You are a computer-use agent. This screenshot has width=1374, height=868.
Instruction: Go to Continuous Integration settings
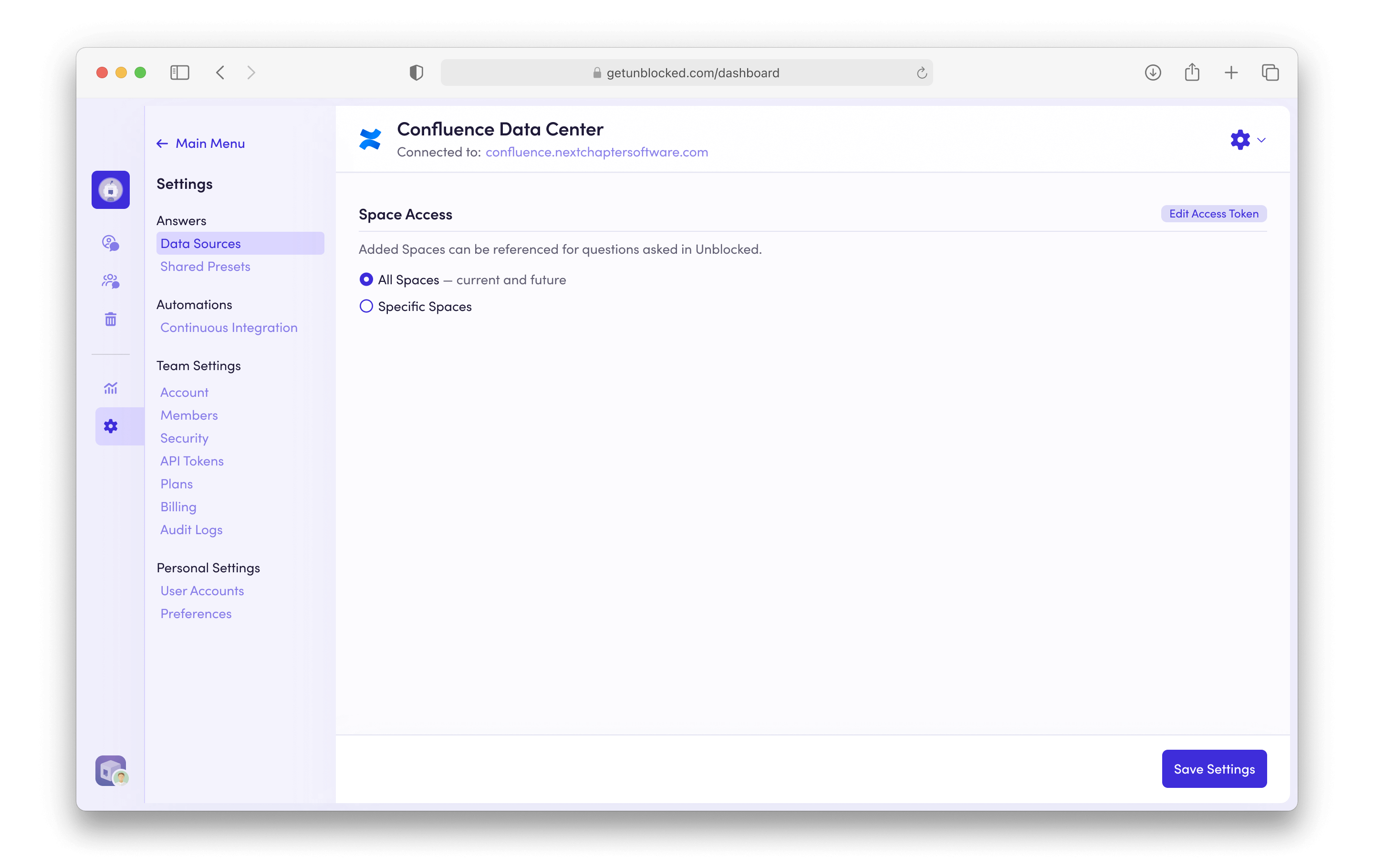pos(229,327)
